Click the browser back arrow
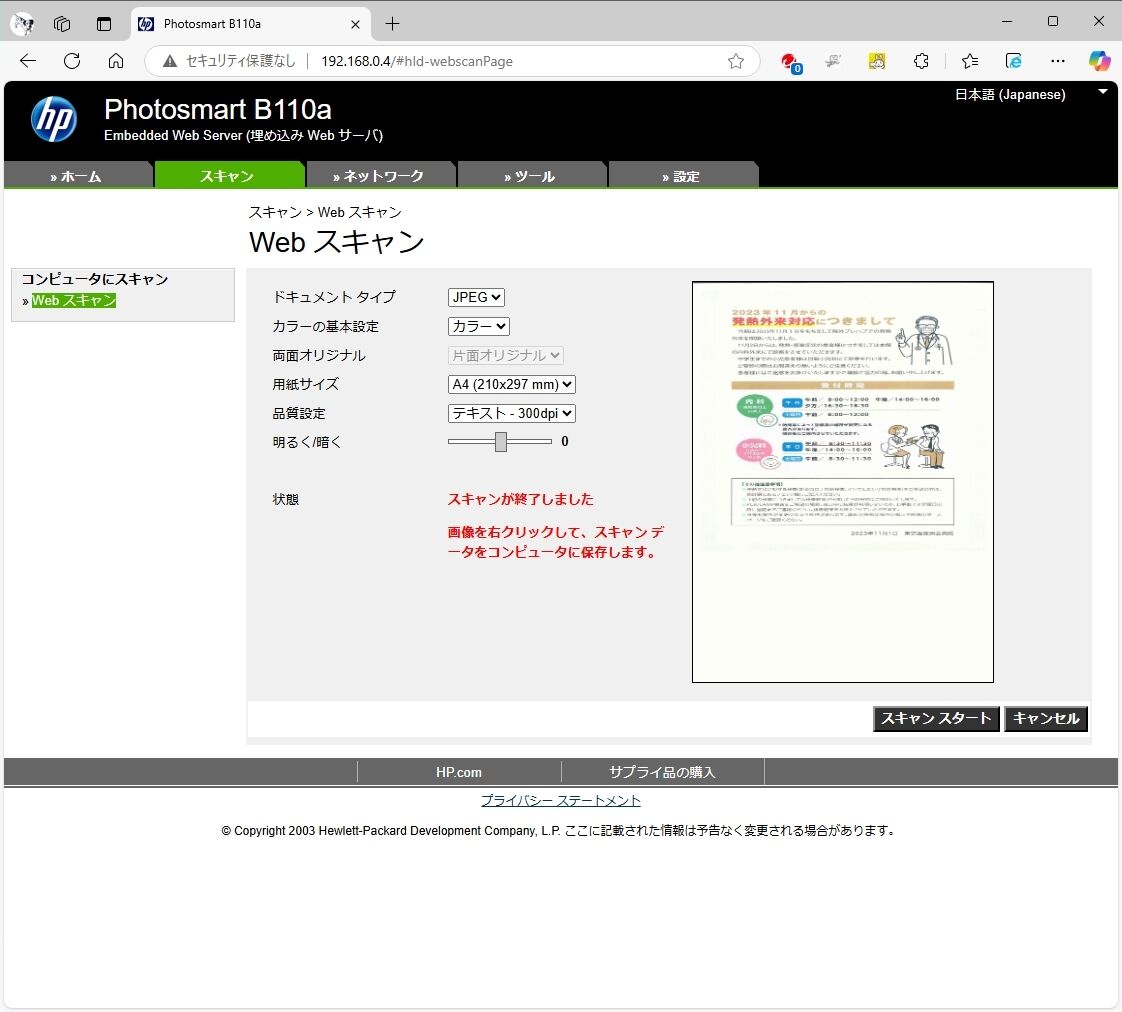The height and width of the screenshot is (1012, 1122). [28, 61]
